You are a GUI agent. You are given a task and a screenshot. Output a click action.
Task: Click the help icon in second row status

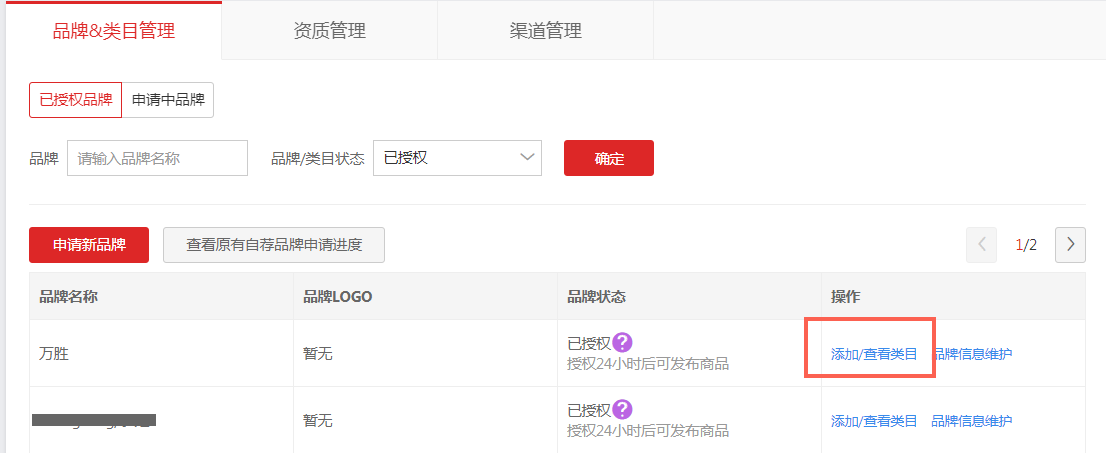[x=622, y=409]
